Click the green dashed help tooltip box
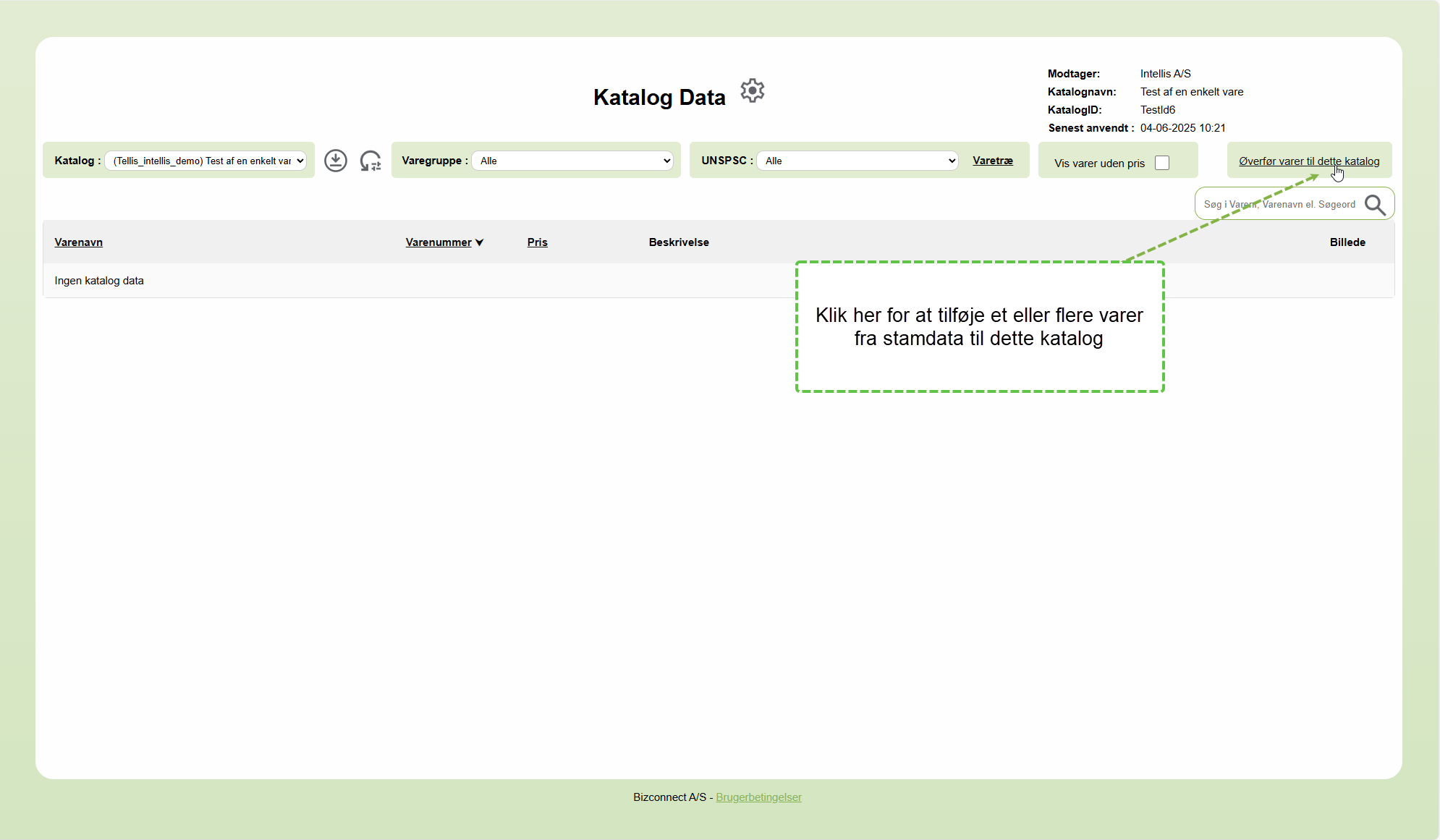Screen dimensions: 1440x840 click(979, 327)
